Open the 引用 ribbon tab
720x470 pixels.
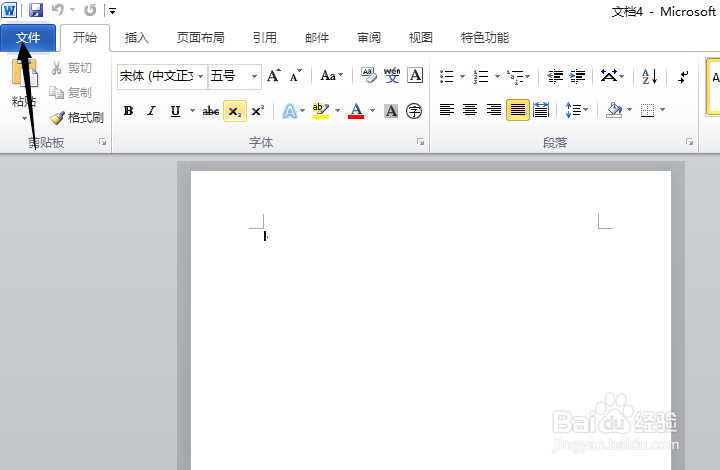[x=264, y=38]
